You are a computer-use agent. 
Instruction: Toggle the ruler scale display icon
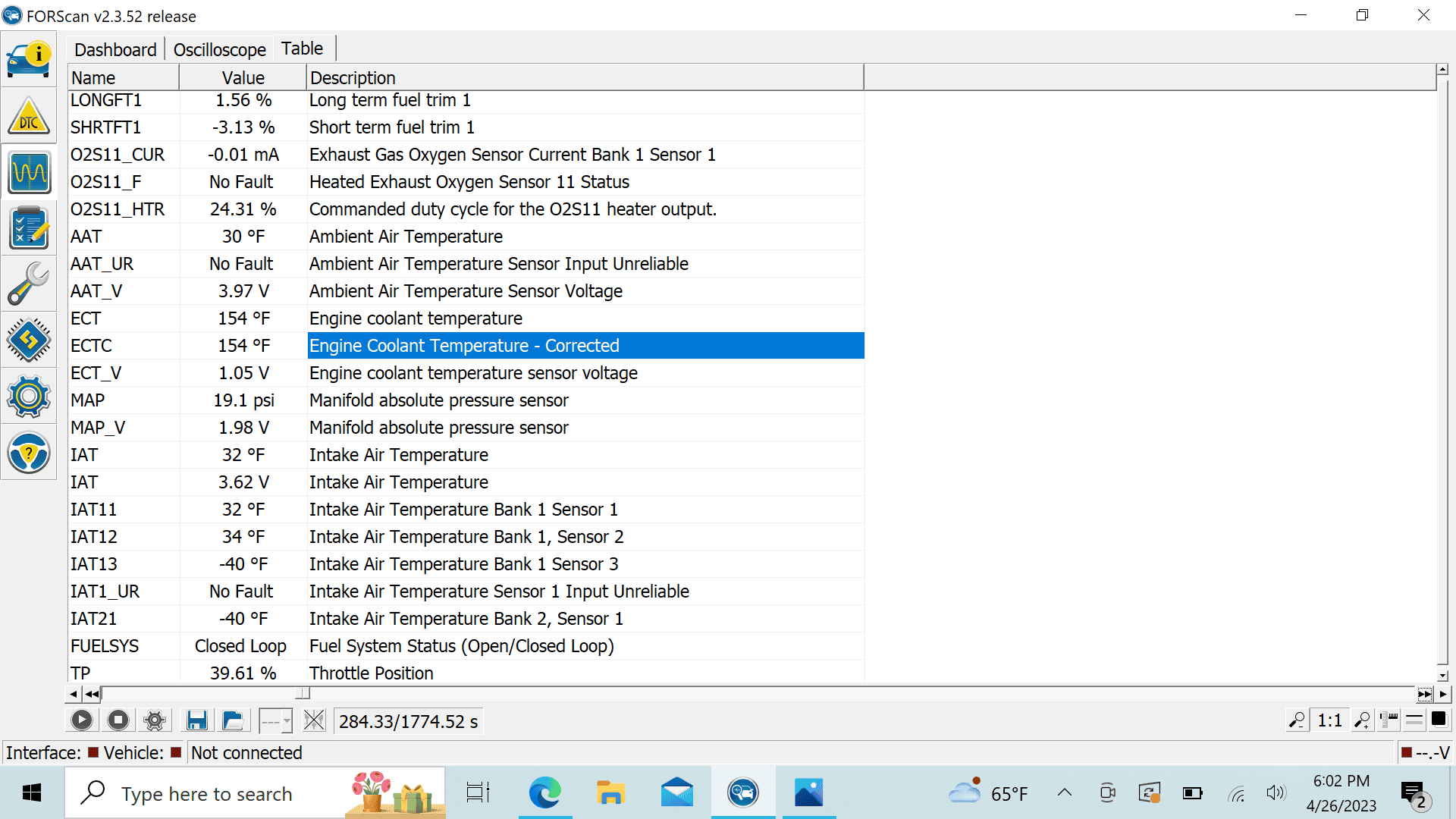click(1389, 720)
